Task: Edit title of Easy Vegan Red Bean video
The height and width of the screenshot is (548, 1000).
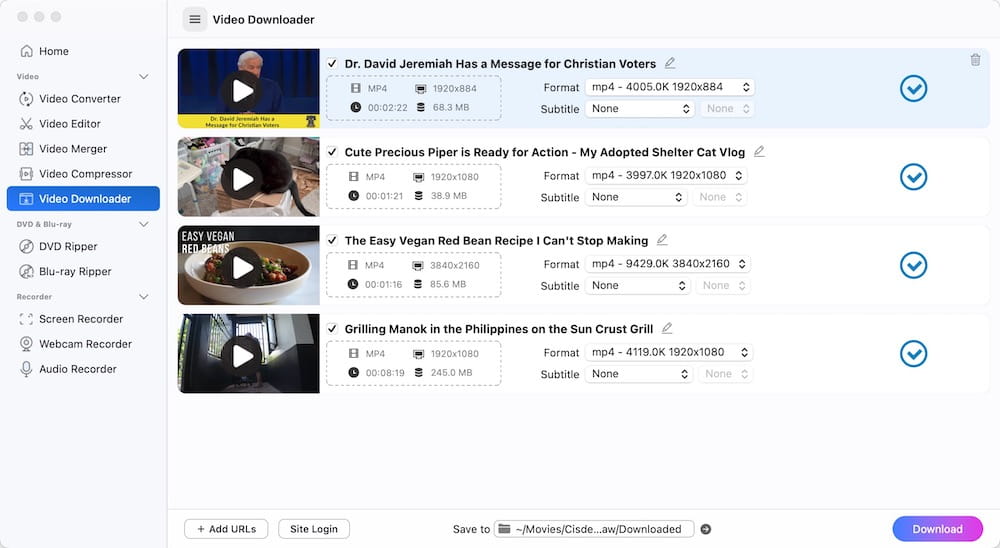Action: coord(662,240)
